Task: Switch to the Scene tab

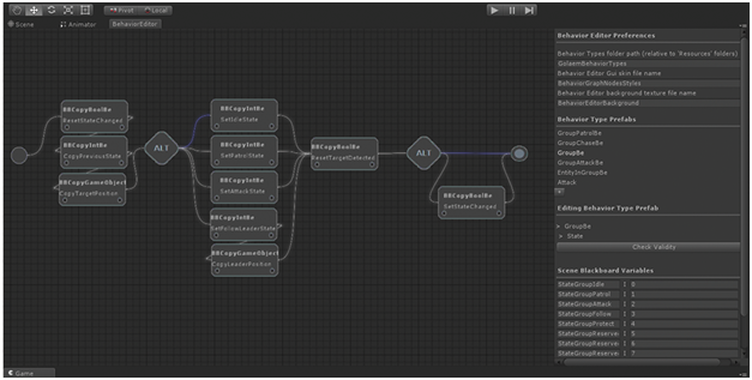Action: pyautogui.click(x=21, y=24)
